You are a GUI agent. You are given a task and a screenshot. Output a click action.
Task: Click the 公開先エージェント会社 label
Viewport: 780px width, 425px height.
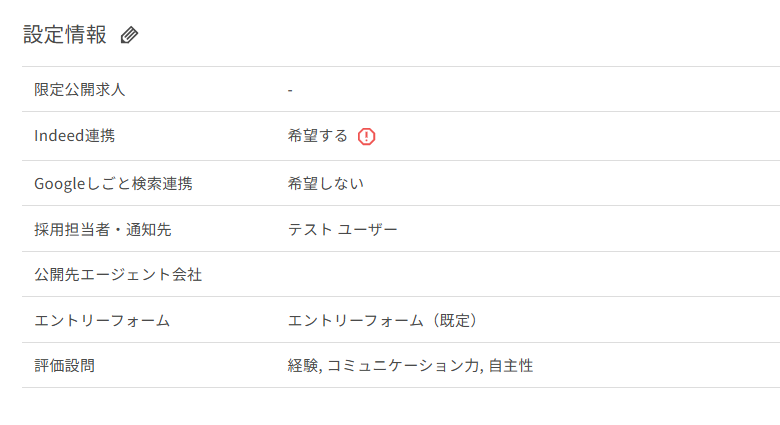[118, 274]
